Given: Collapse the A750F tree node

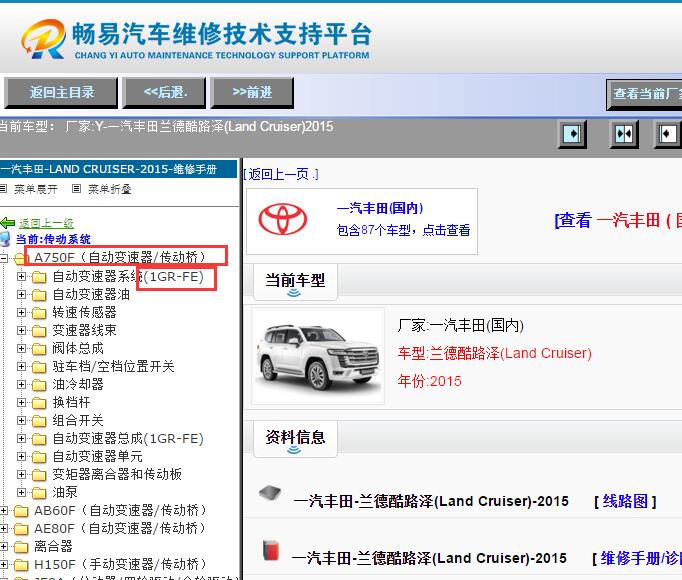Looking at the screenshot, I should [4, 258].
